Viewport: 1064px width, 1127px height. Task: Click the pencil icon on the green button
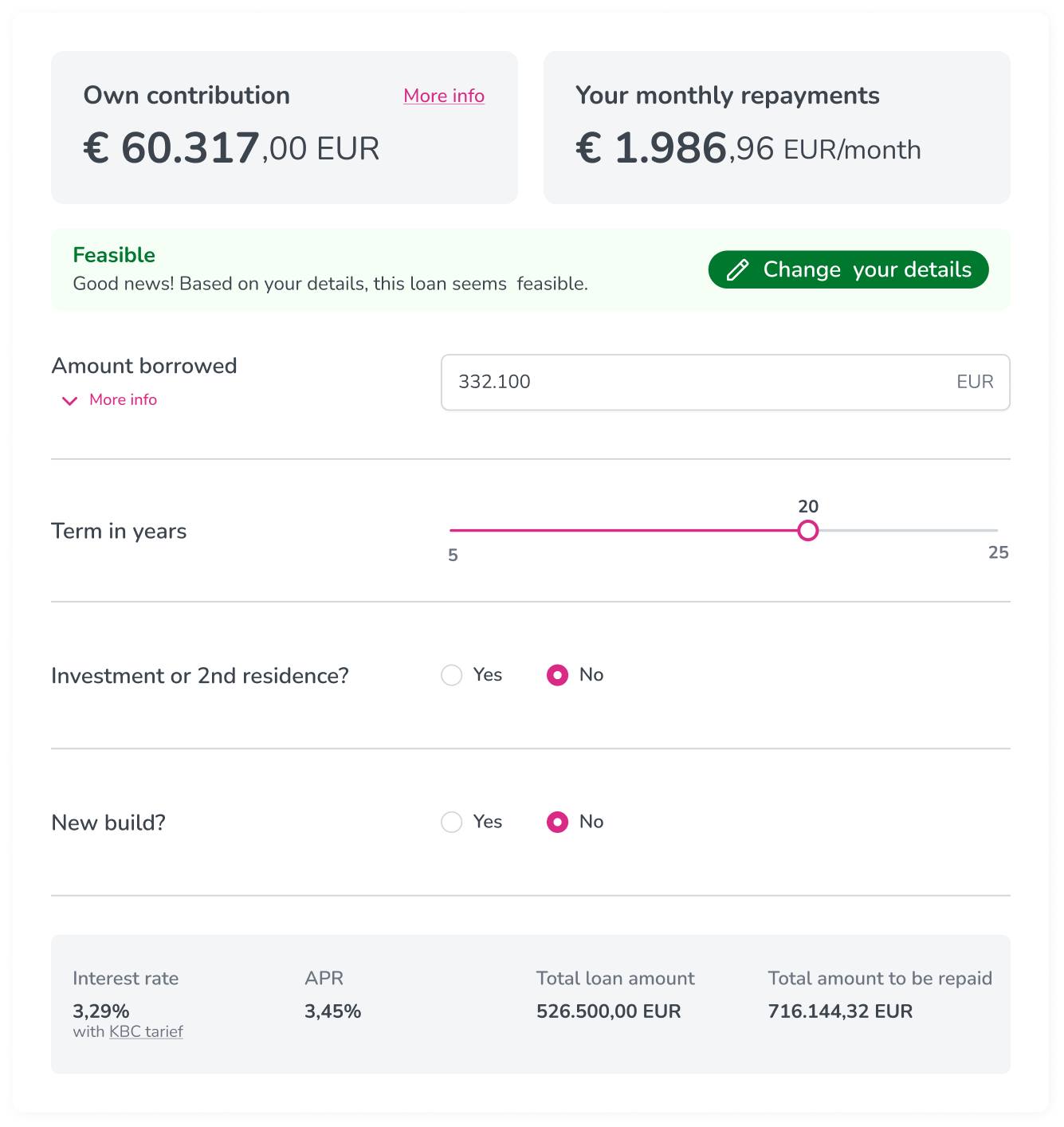[738, 270]
